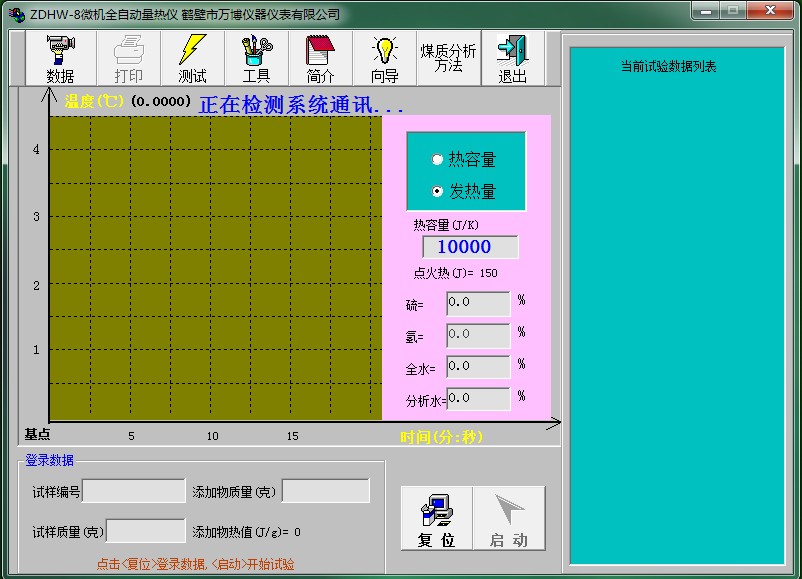Click the 打印 (Print) icon
The width and height of the screenshot is (802, 579).
[x=129, y=57]
